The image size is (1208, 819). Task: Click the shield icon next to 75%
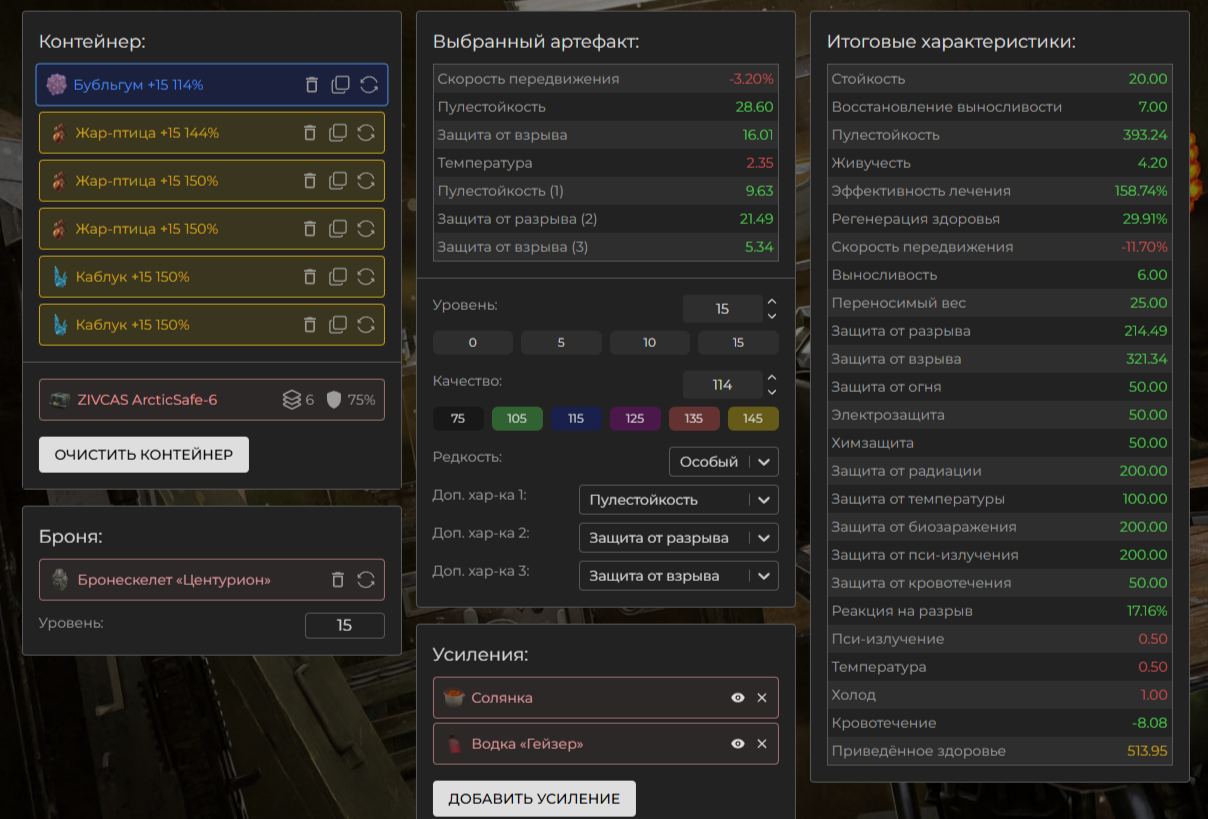(334, 400)
